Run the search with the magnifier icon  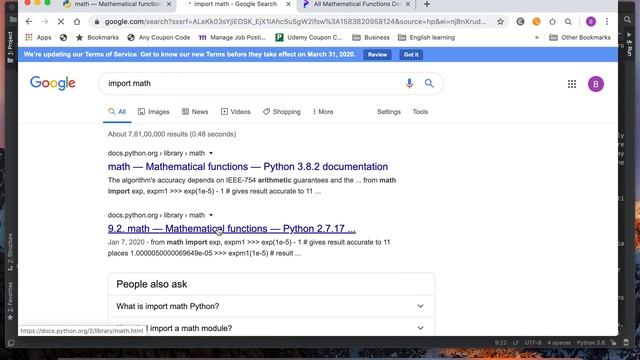429,83
